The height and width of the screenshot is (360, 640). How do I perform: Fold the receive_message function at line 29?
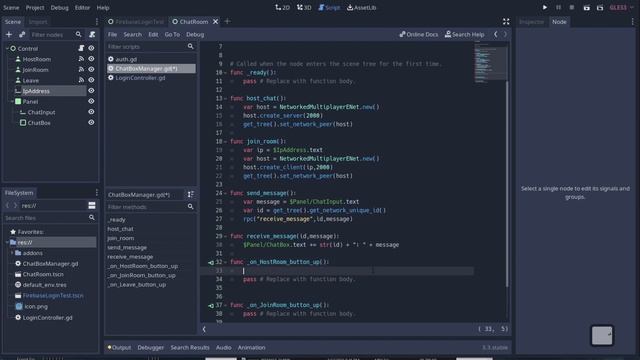(225, 236)
